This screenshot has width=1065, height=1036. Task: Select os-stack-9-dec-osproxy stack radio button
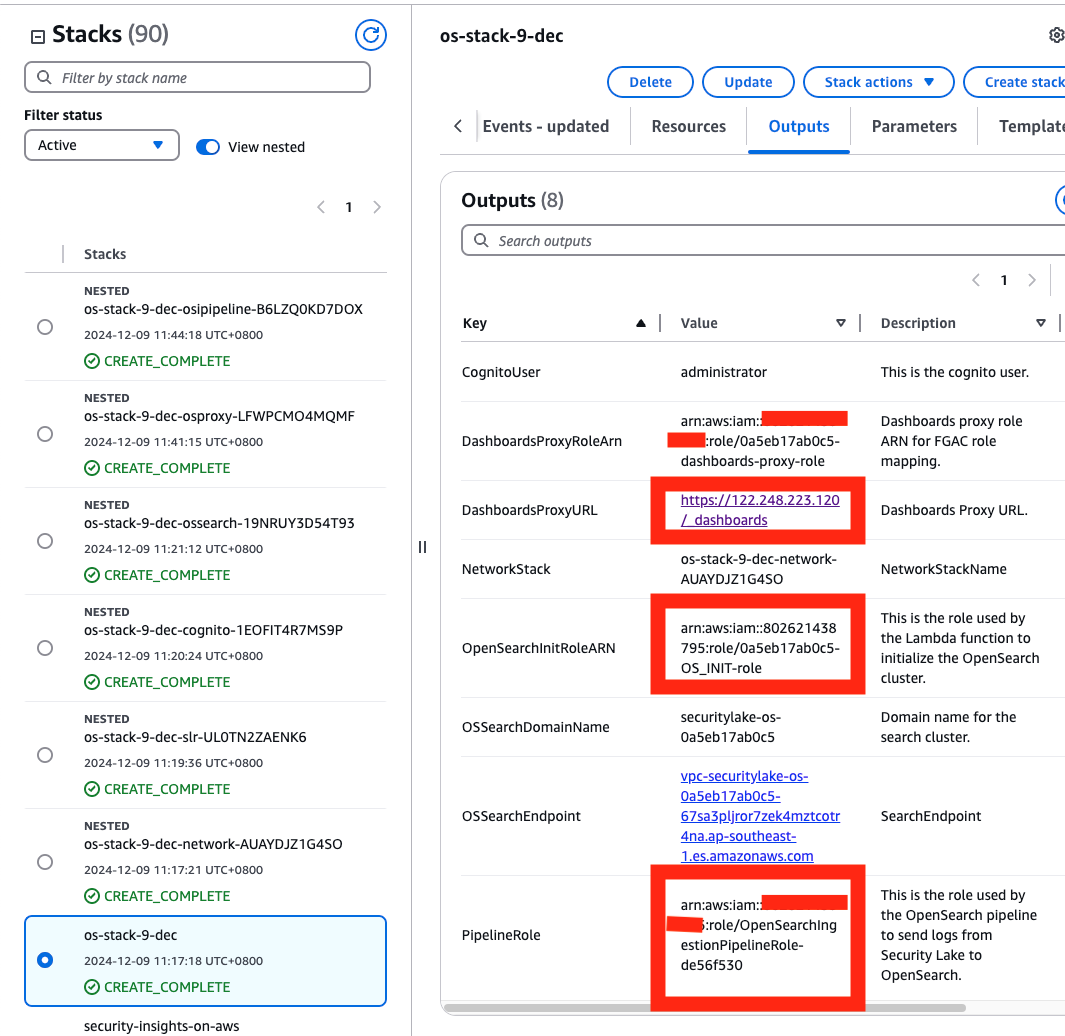pyautogui.click(x=45, y=434)
